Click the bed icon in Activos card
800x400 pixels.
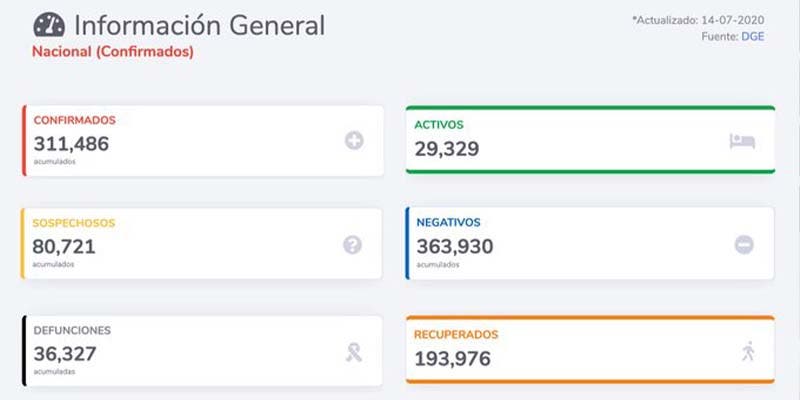741,141
